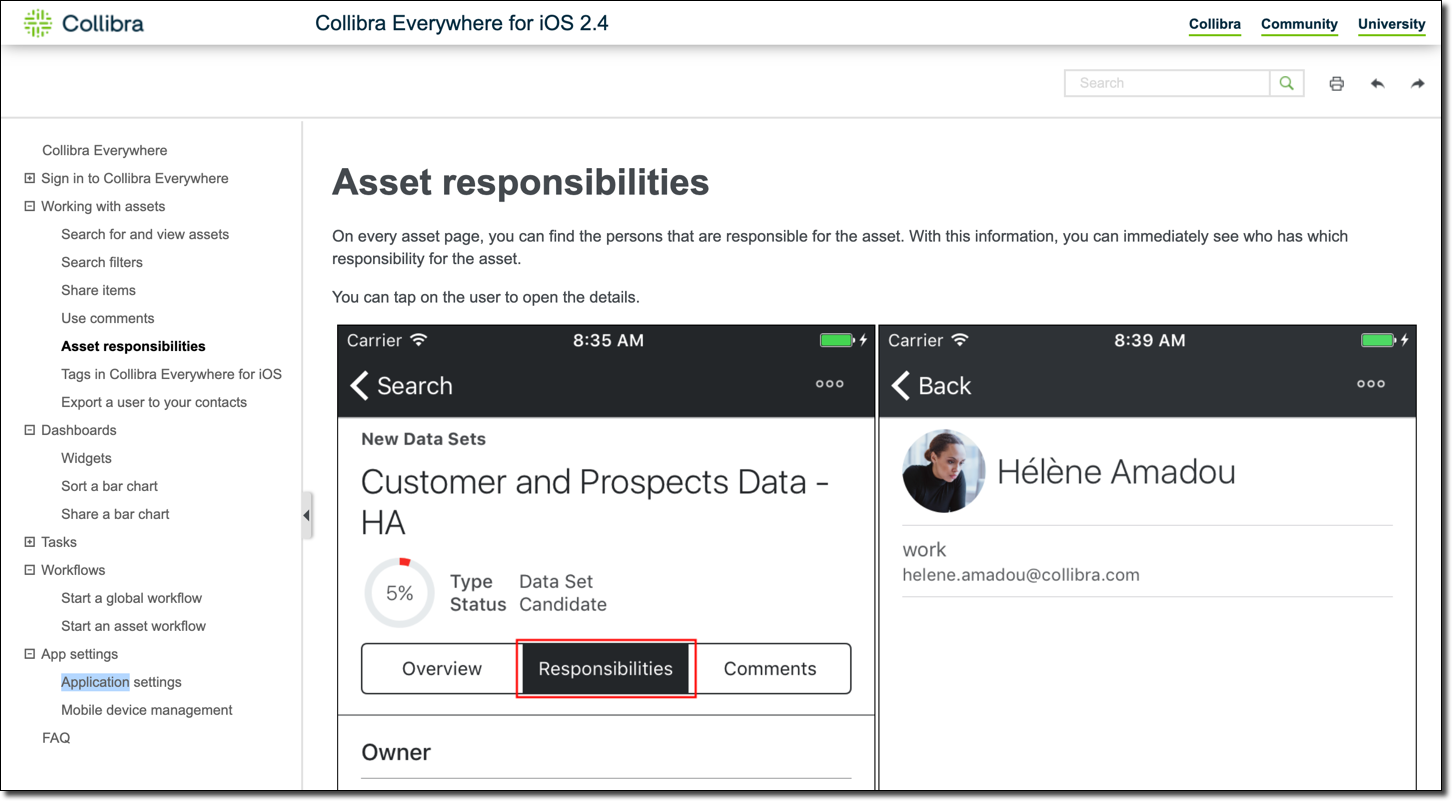Open Mobile device management topic
Screen dimensions: 1452x801
tap(147, 711)
